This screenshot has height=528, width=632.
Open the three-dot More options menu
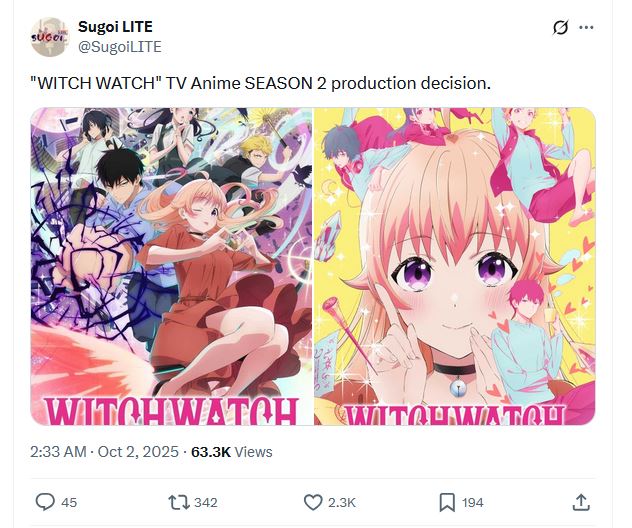tap(586, 27)
